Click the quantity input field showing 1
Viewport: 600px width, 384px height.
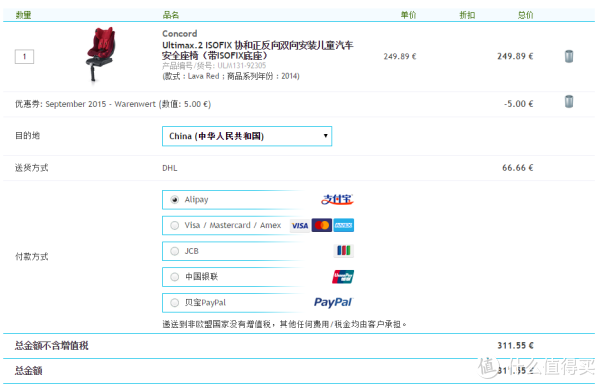tap(24, 57)
